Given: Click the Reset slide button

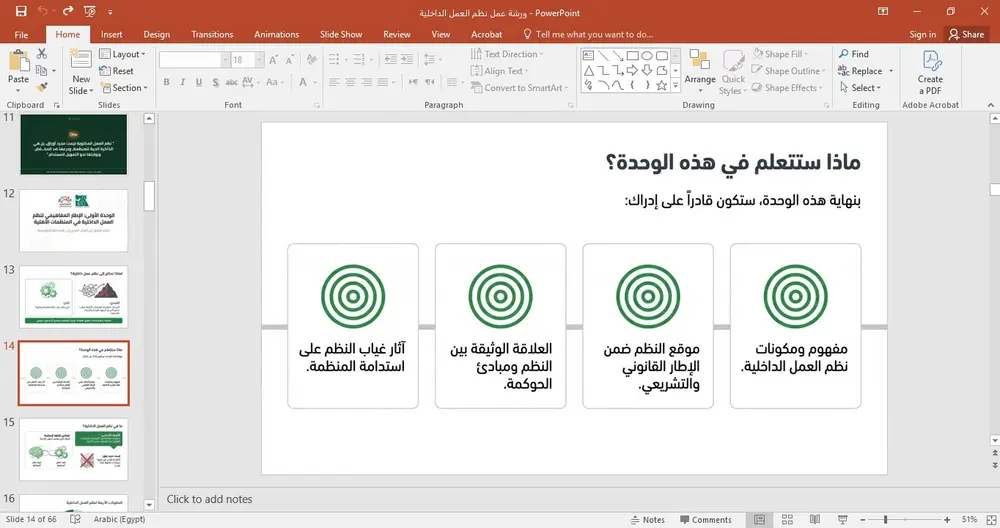Looking at the screenshot, I should point(117,71).
